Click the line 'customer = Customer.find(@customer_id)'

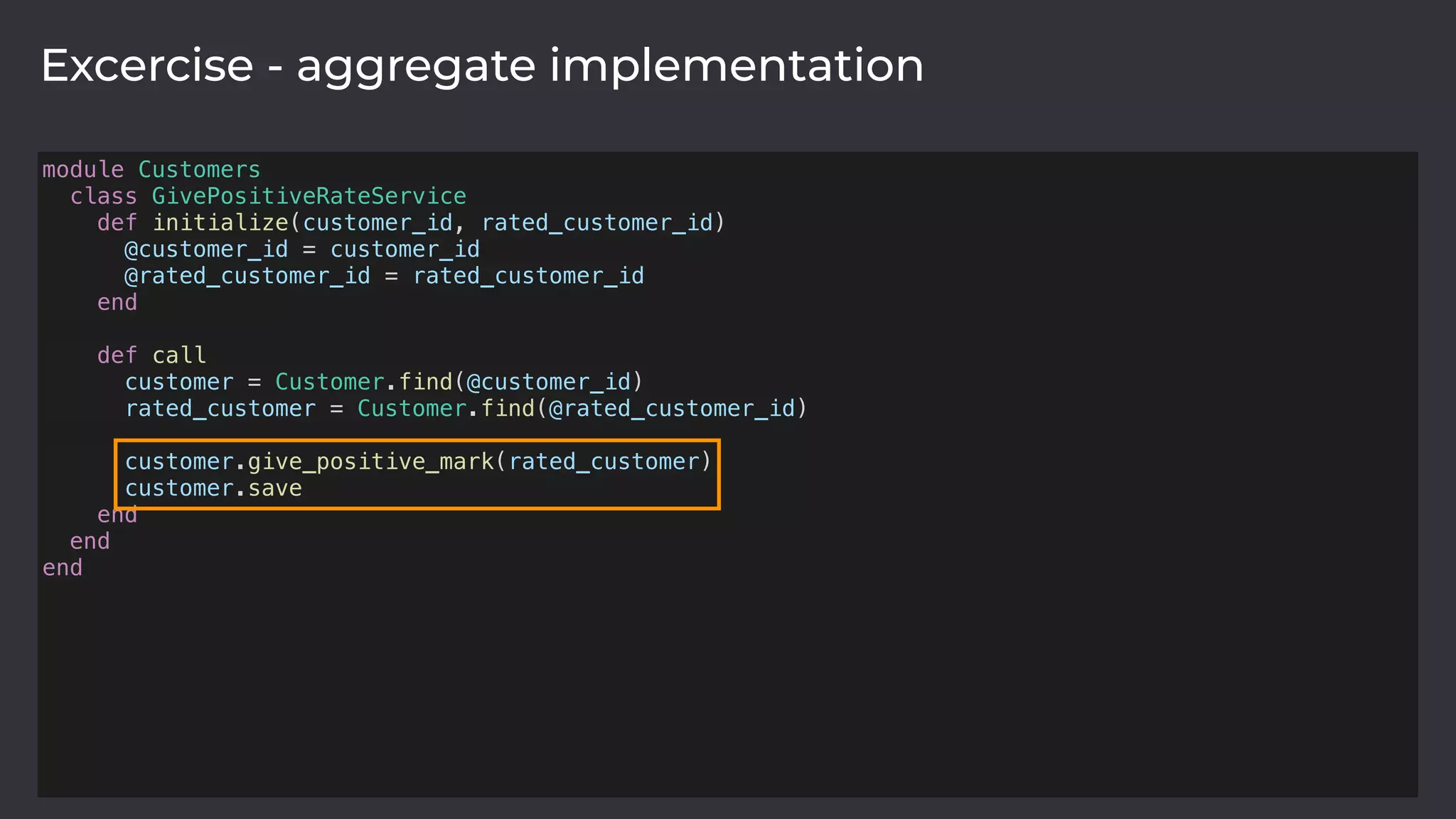pos(384,382)
